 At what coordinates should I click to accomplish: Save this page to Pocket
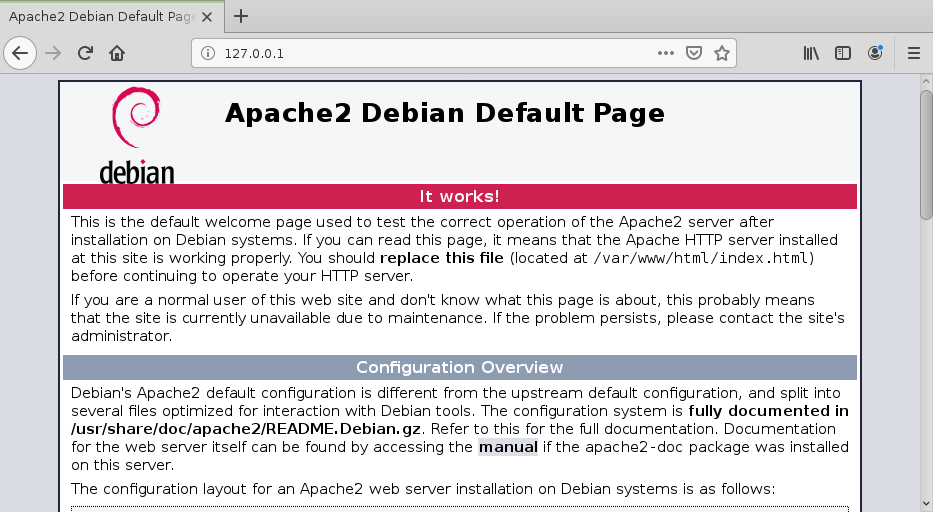(694, 53)
